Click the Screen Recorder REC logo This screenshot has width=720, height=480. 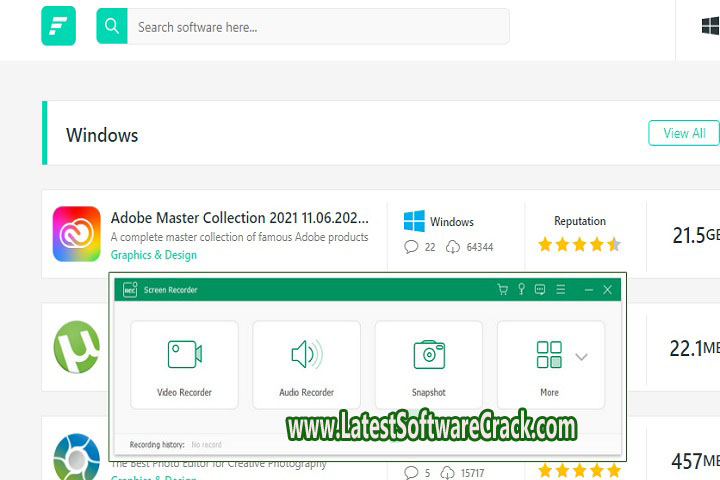click(129, 290)
